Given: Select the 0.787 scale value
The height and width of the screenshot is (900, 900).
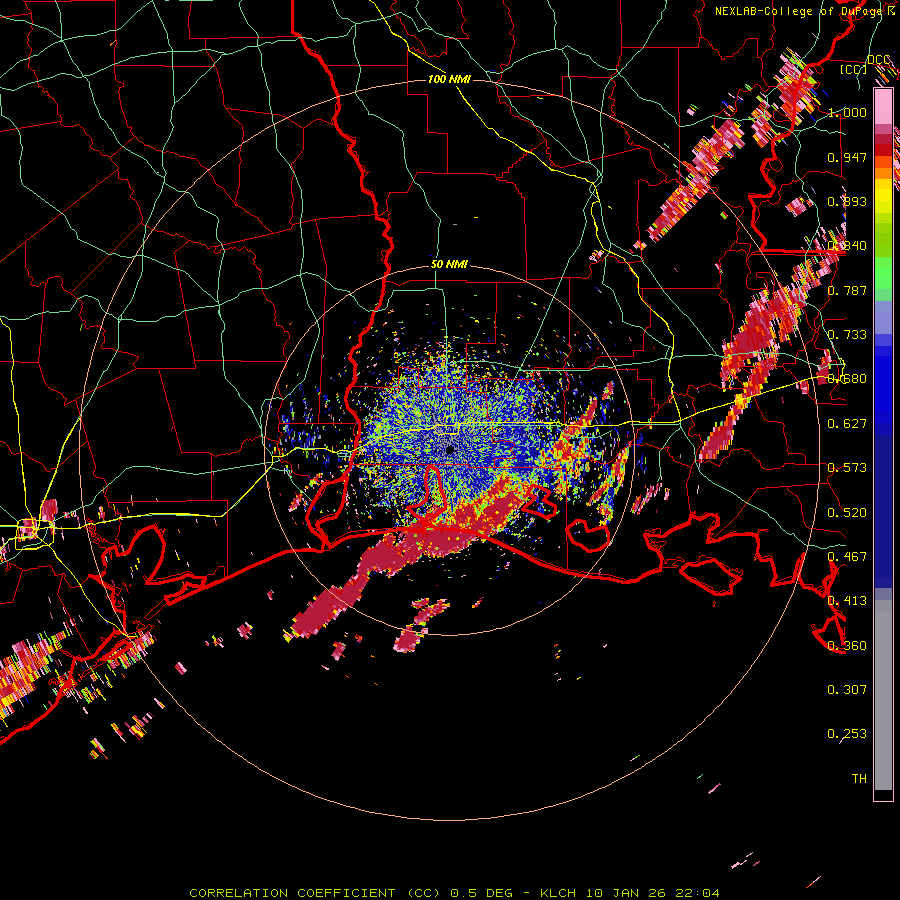Looking at the screenshot, I should 847,290.
